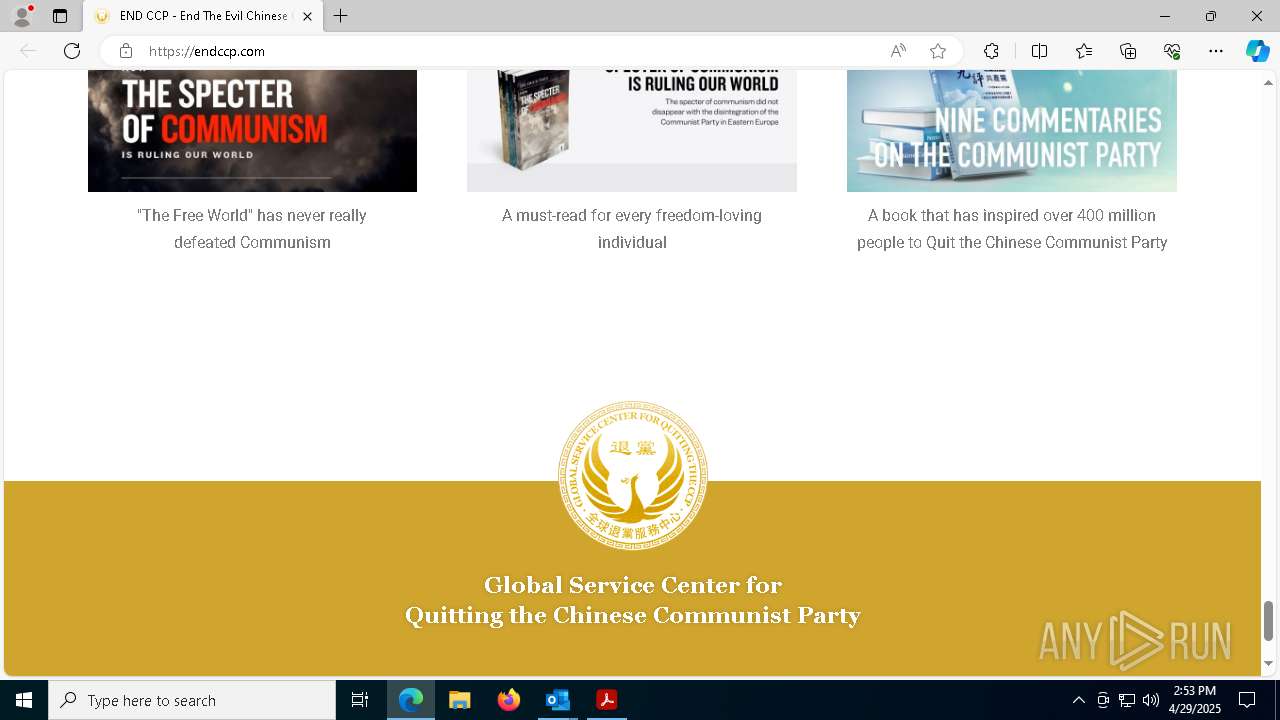
Task: Open Settings and more ellipsis menu
Action: (1216, 51)
